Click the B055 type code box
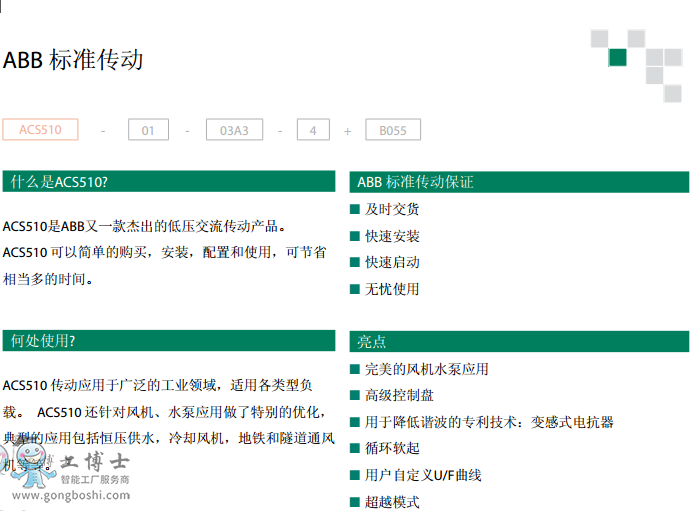Screen dimensions: 691x515 tap(393, 130)
